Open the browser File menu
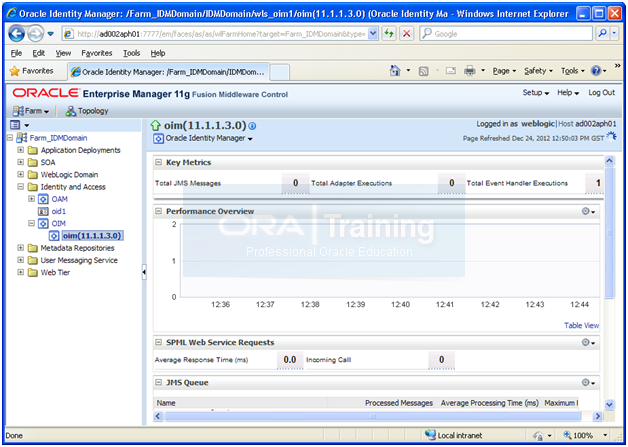 point(16,53)
